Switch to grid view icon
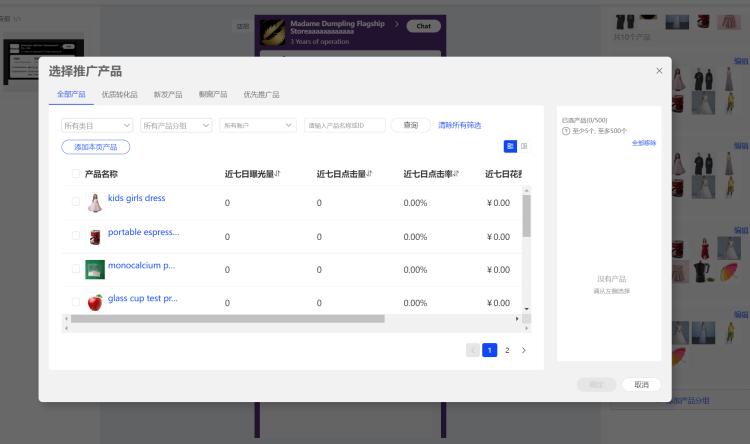Viewport: 750px width, 444px height. [524, 146]
